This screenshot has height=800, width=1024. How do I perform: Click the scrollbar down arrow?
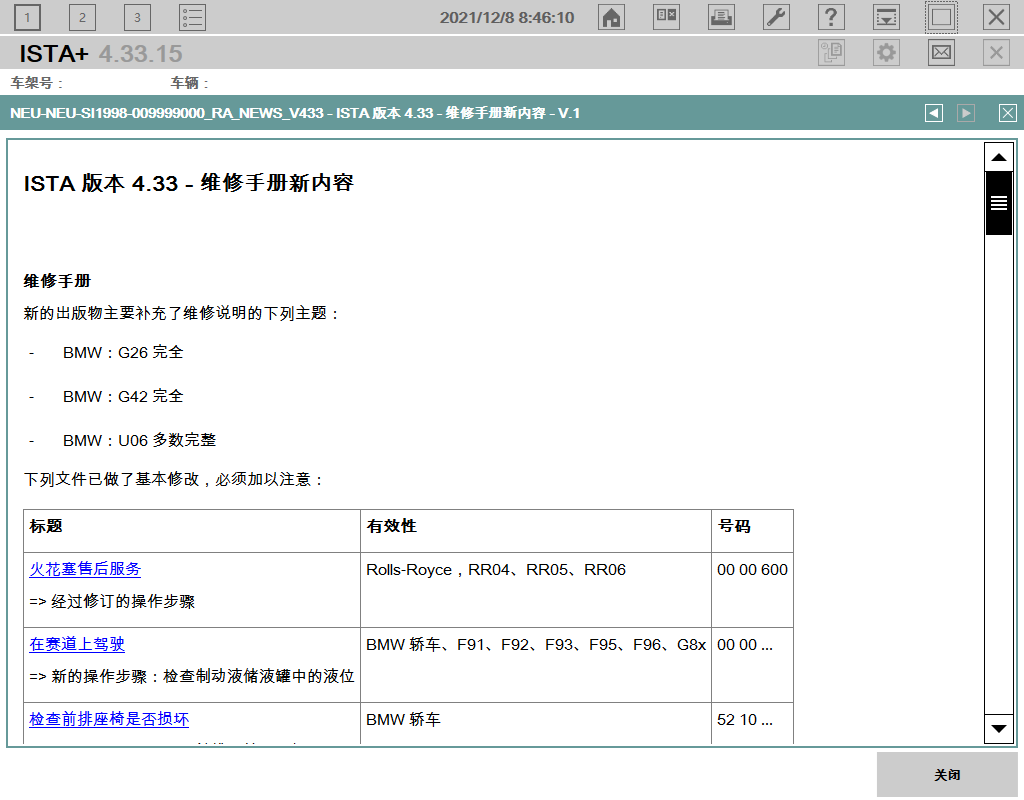[999, 728]
